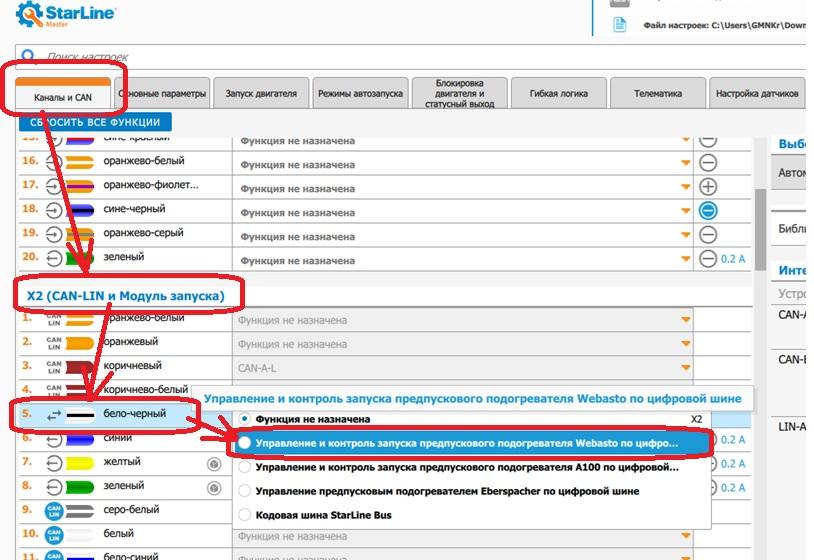Click the plus icon on row 17
Screen dimensions: 814x560
click(x=708, y=187)
